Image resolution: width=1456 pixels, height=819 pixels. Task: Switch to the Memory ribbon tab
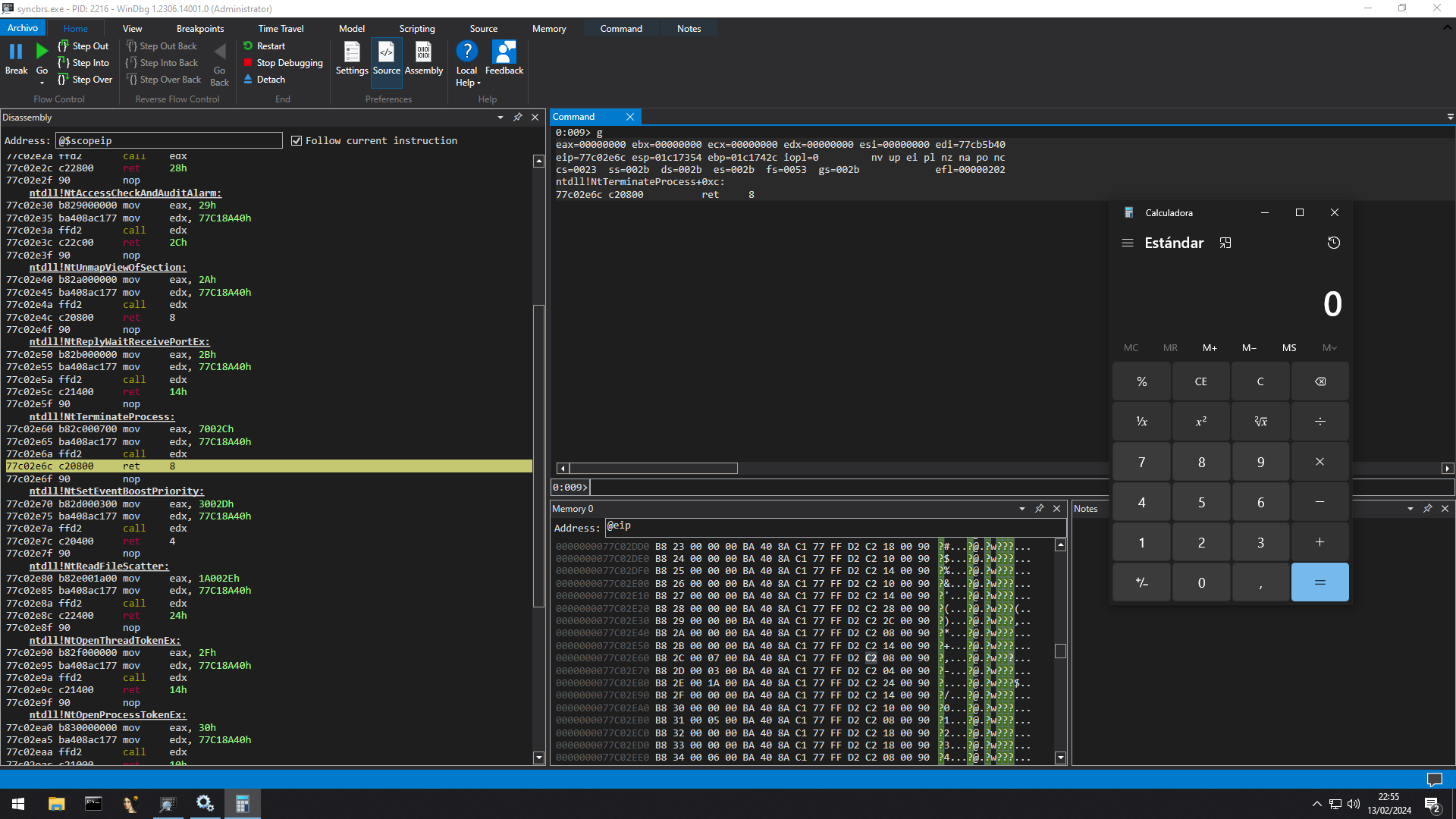click(x=549, y=29)
